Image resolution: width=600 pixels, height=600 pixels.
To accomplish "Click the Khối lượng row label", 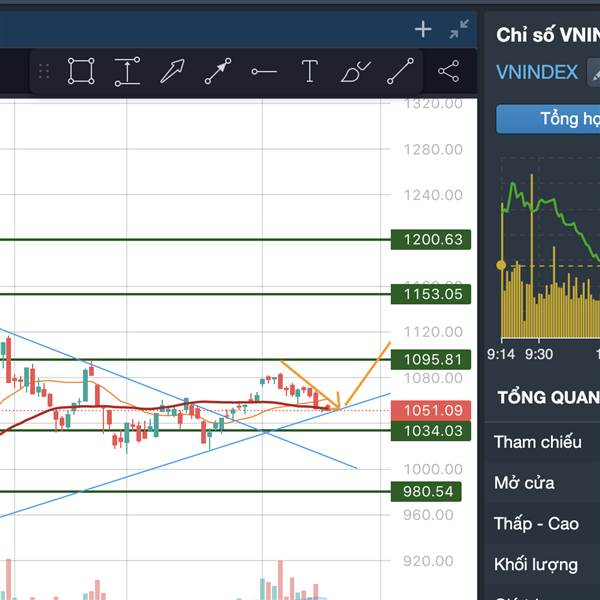I will pos(536,565).
